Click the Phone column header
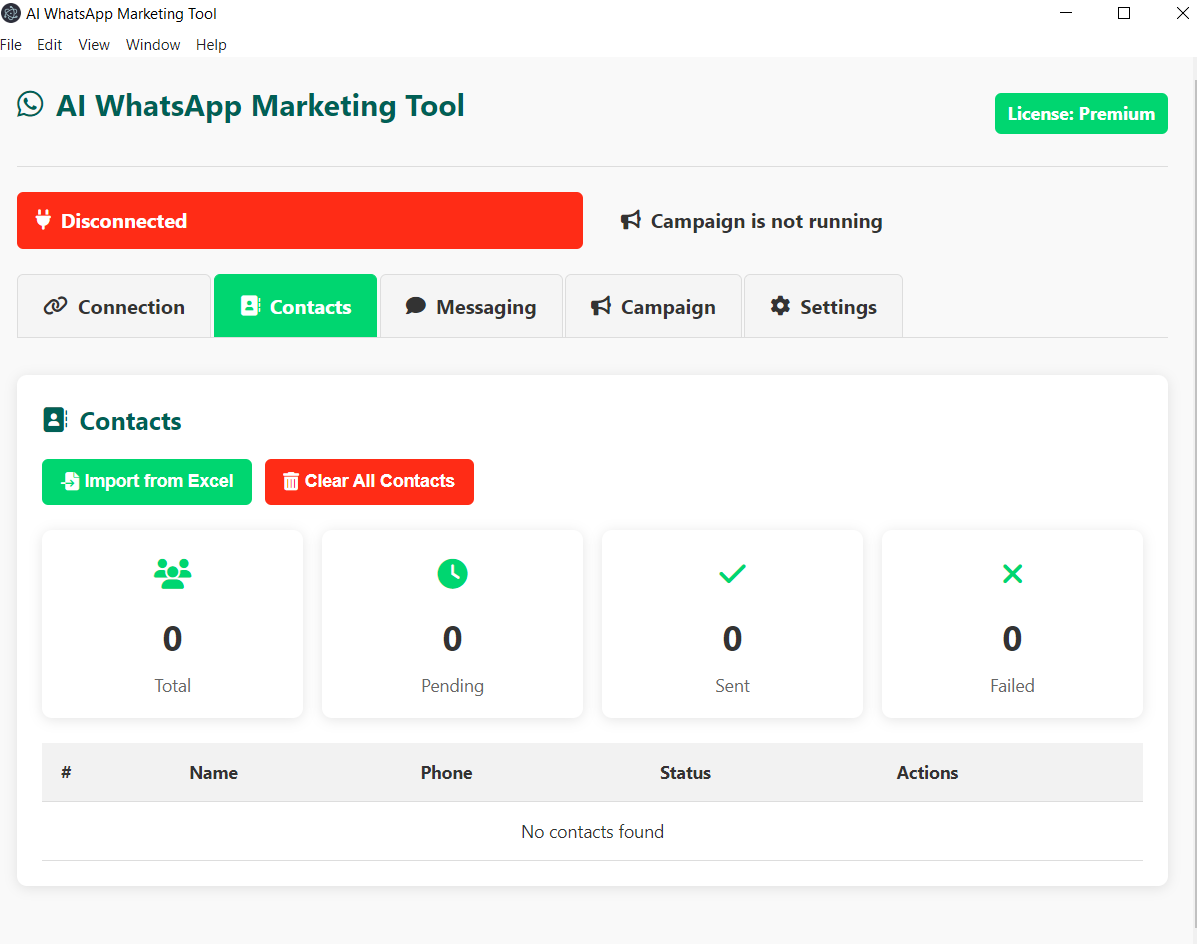 tap(447, 772)
